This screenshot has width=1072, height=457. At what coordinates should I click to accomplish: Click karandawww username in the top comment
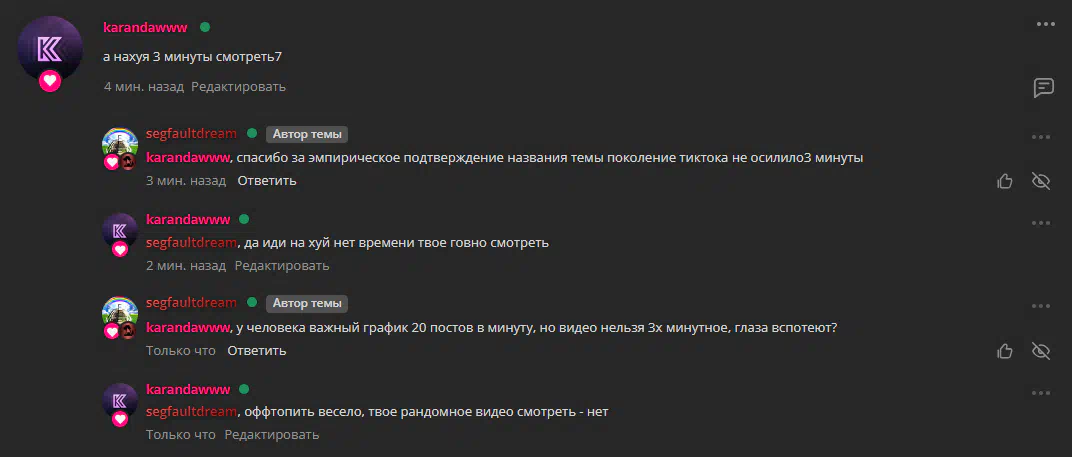(145, 27)
